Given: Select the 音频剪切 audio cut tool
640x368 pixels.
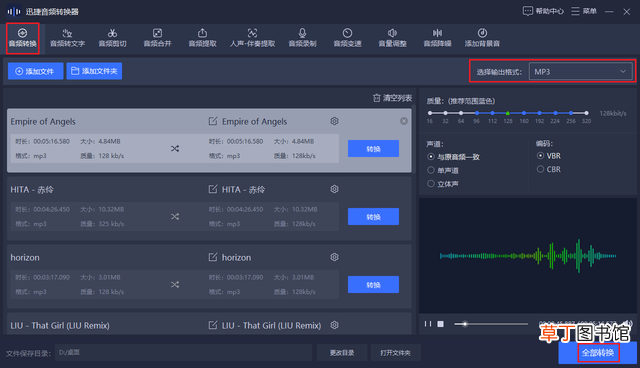Looking at the screenshot, I should click(x=112, y=38).
